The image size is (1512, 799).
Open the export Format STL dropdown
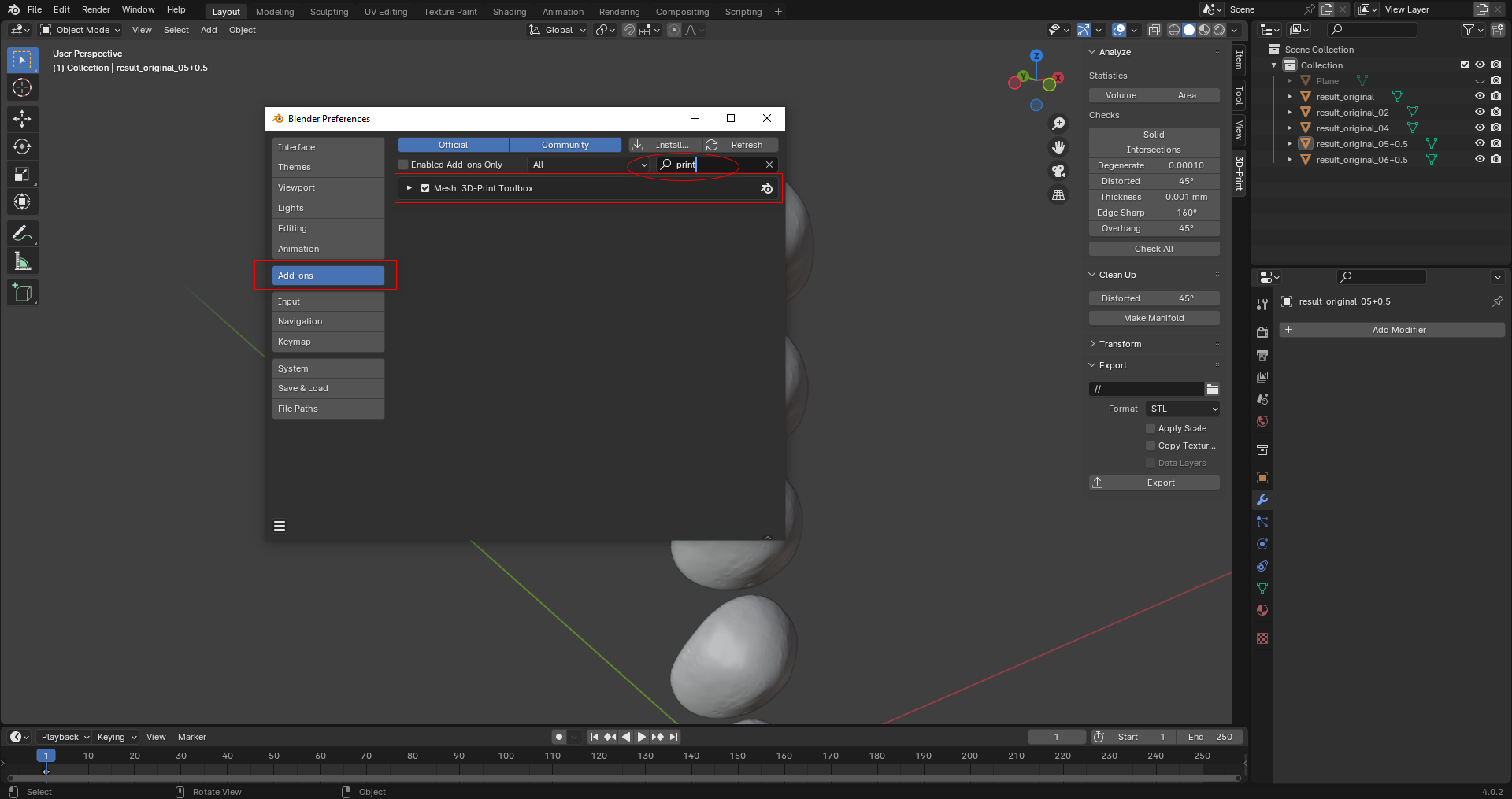(x=1183, y=409)
